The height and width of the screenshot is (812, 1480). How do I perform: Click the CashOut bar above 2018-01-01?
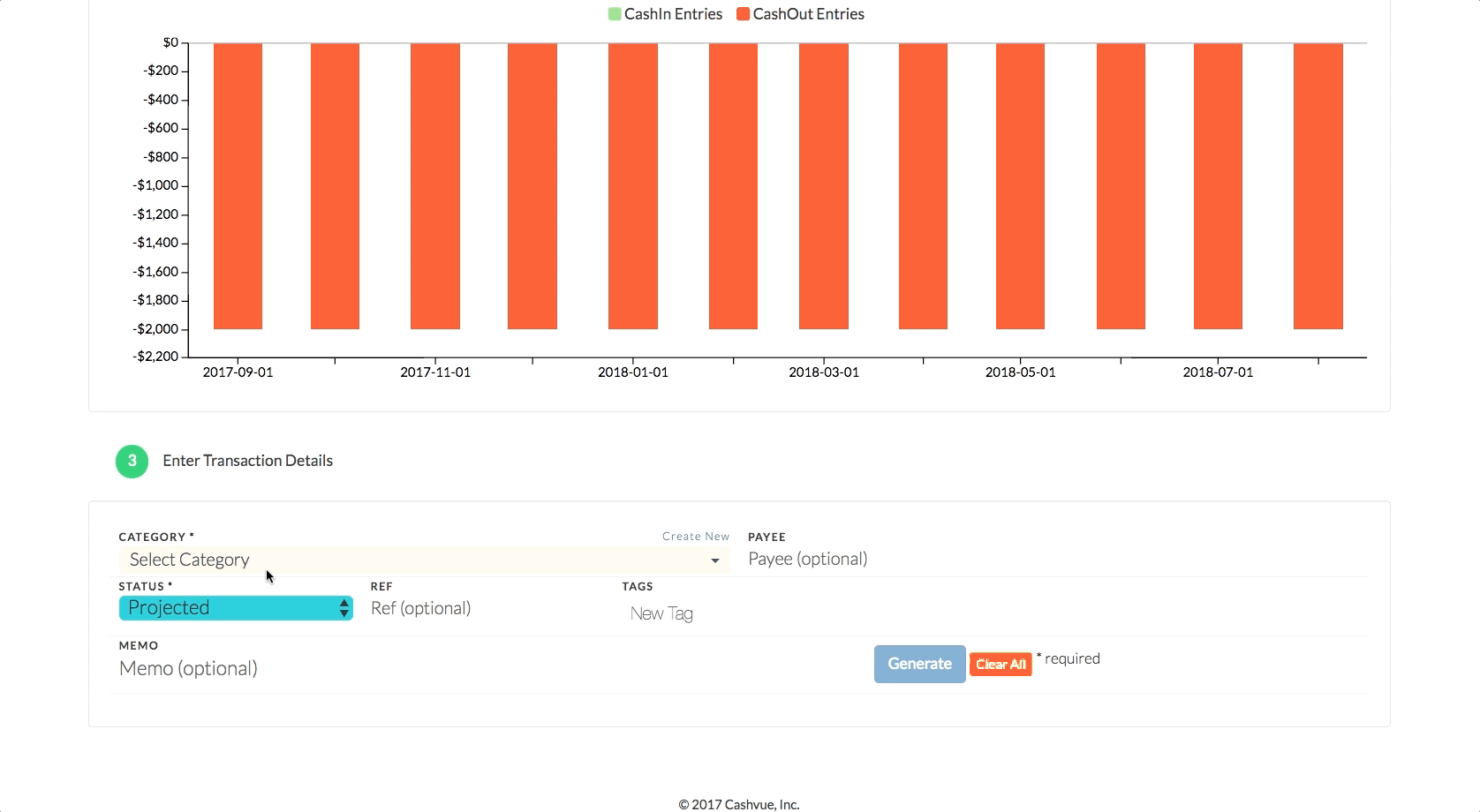[x=633, y=186]
